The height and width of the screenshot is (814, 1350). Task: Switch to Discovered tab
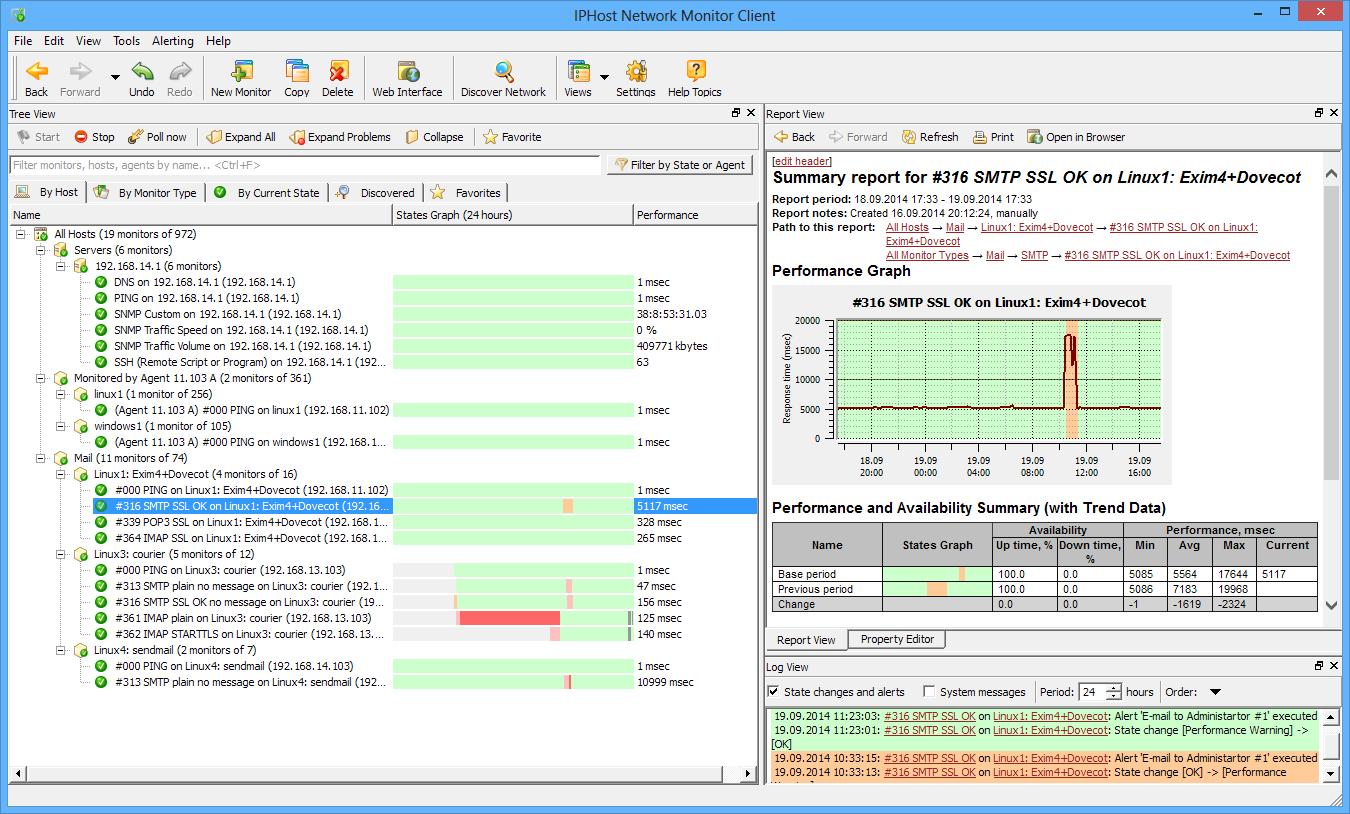376,192
